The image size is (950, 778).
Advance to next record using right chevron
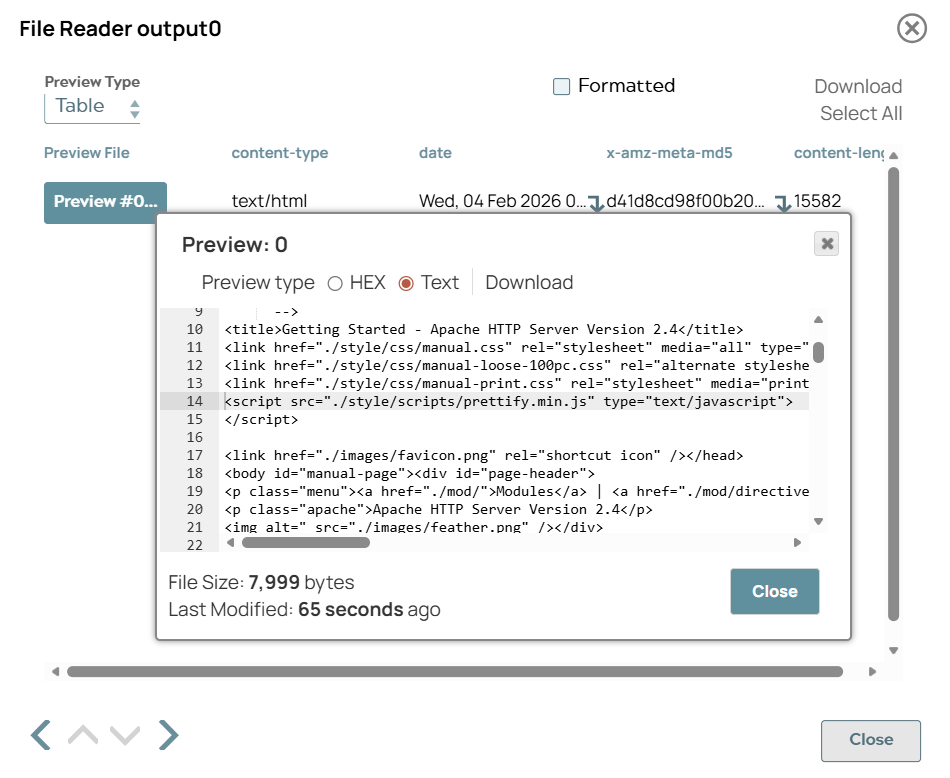[x=167, y=734]
